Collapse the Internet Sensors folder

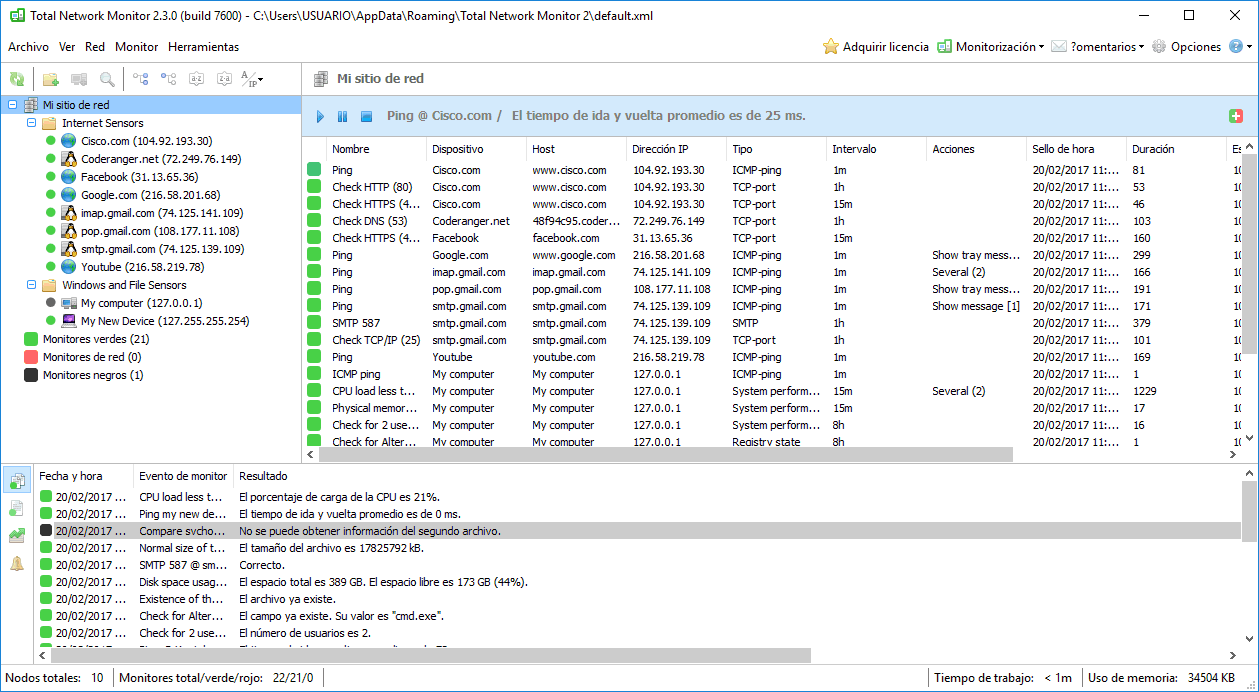[x=31, y=123]
